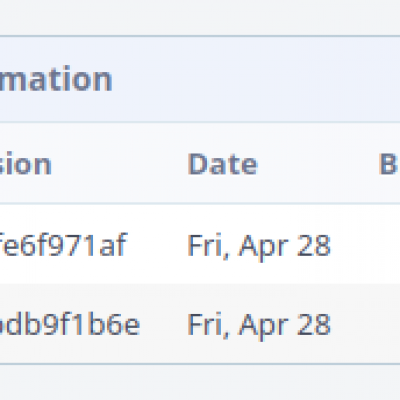
Task: Click the gray db9f1b6e table row
Action: (x=200, y=324)
